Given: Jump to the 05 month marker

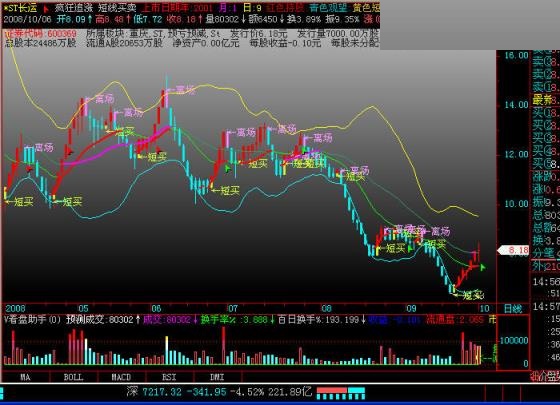Looking at the screenshot, I should point(83,309).
